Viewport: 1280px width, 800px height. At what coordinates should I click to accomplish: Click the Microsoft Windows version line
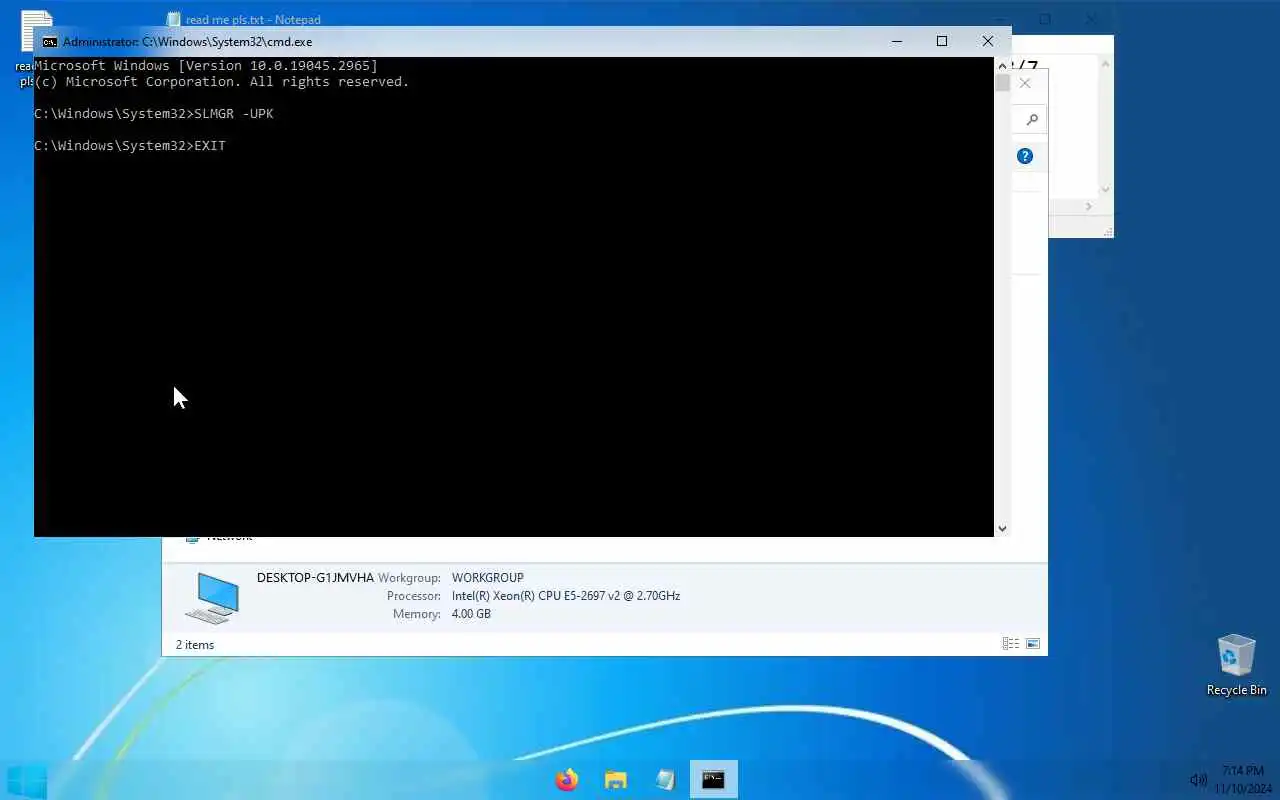[x=206, y=66]
